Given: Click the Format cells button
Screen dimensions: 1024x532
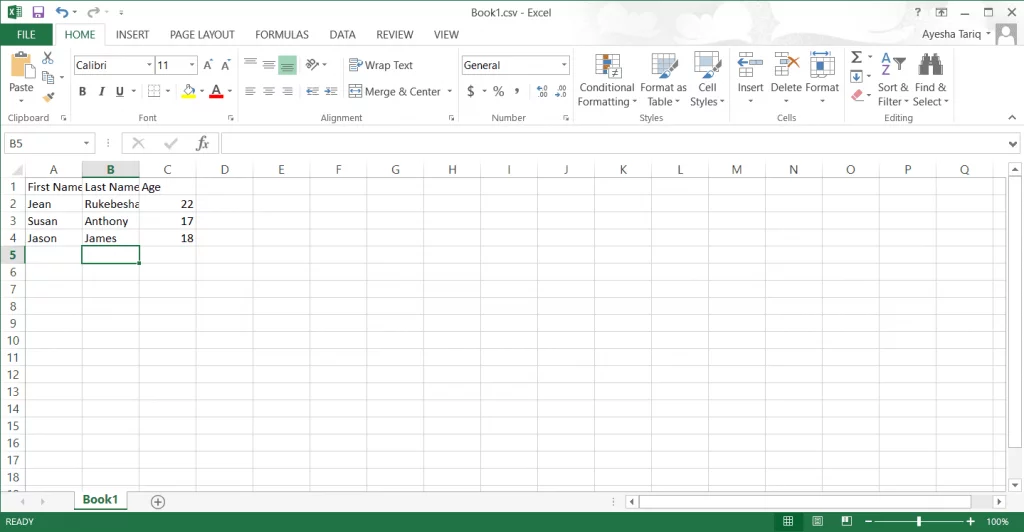Looking at the screenshot, I should 822,78.
